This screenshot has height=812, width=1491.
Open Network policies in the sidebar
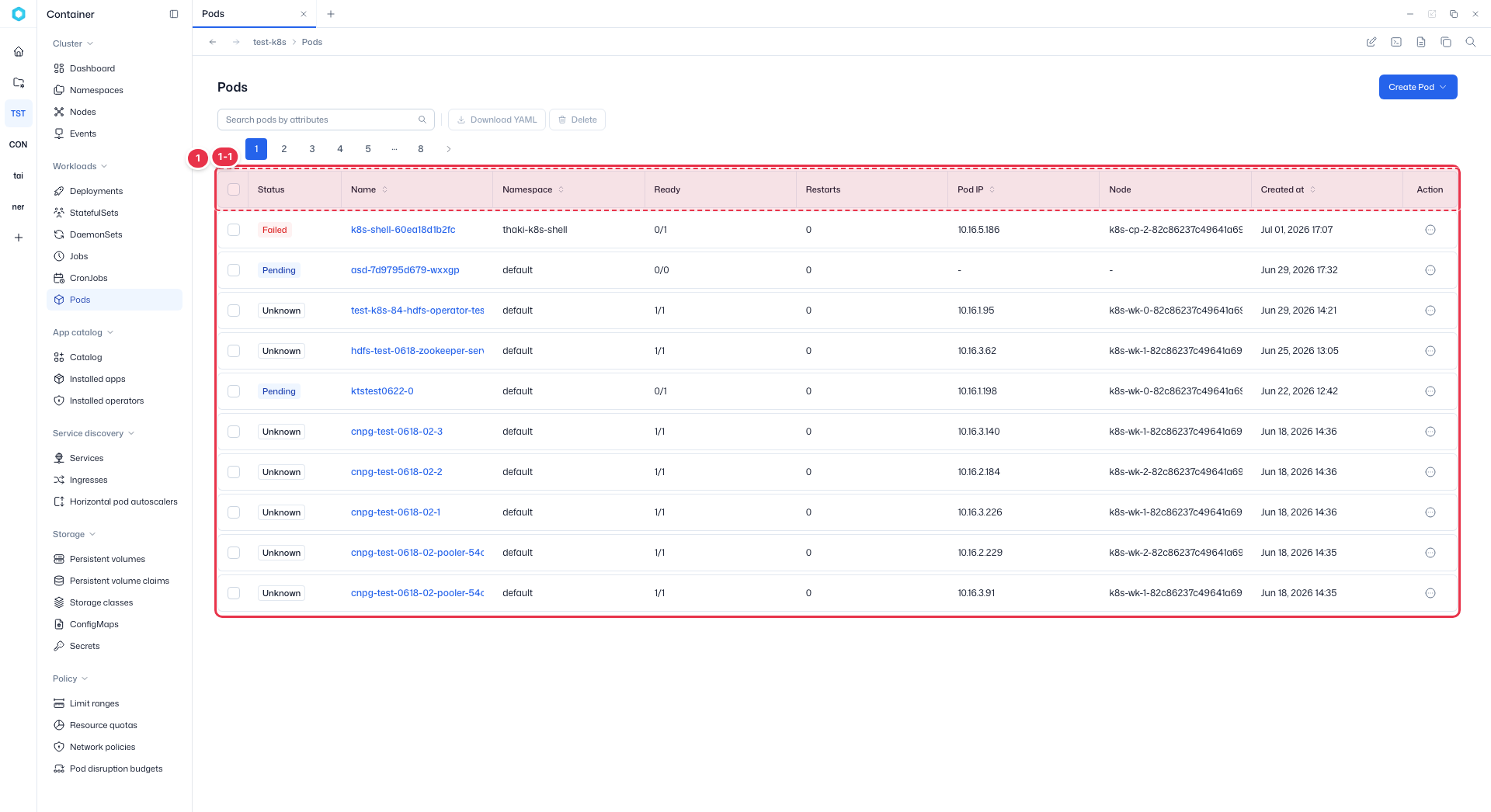114,747
